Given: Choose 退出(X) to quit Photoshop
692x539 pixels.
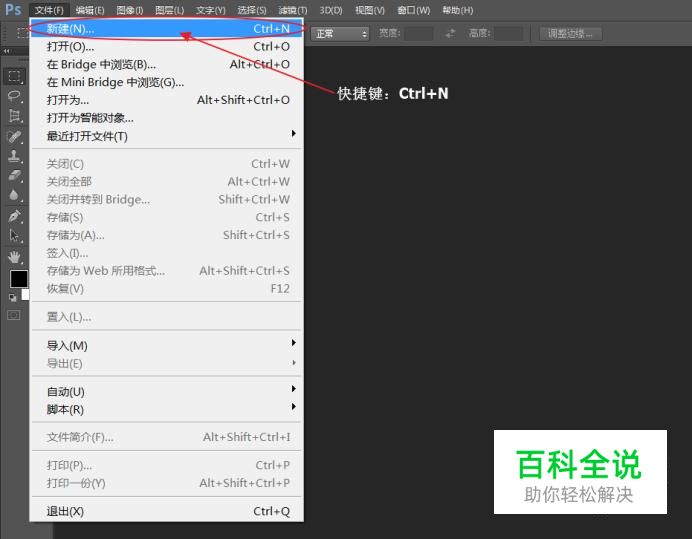Looking at the screenshot, I should pos(167,511).
